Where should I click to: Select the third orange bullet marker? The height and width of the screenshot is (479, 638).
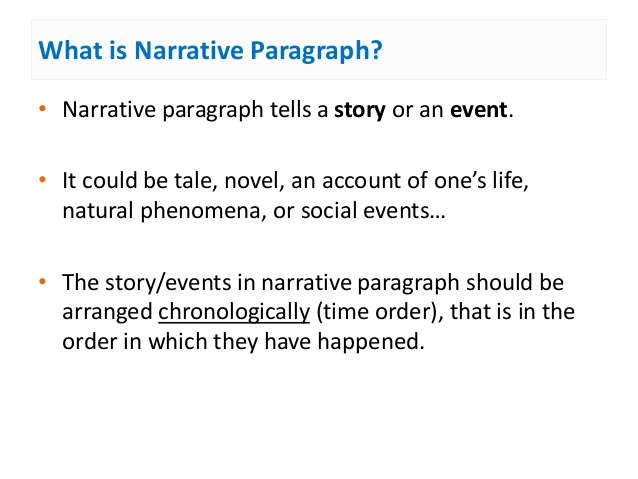pyautogui.click(x=42, y=281)
